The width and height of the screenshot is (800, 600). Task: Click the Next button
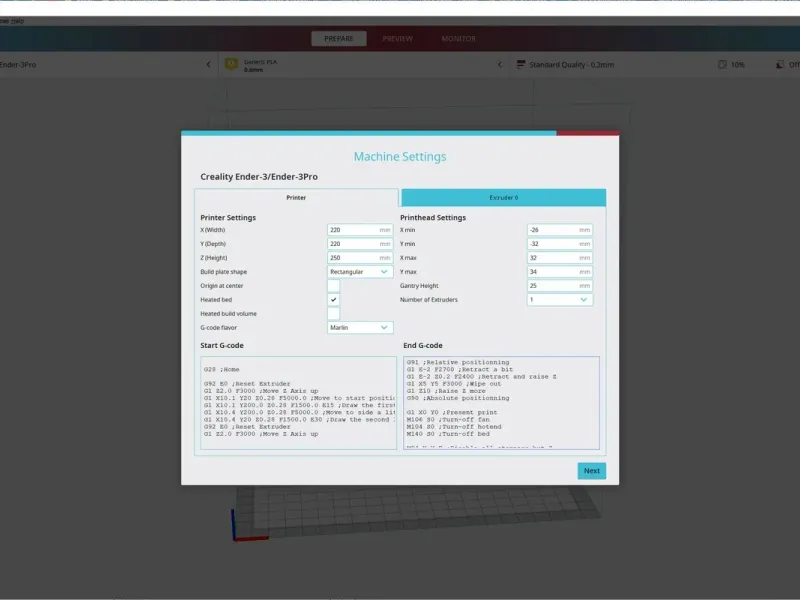(591, 470)
